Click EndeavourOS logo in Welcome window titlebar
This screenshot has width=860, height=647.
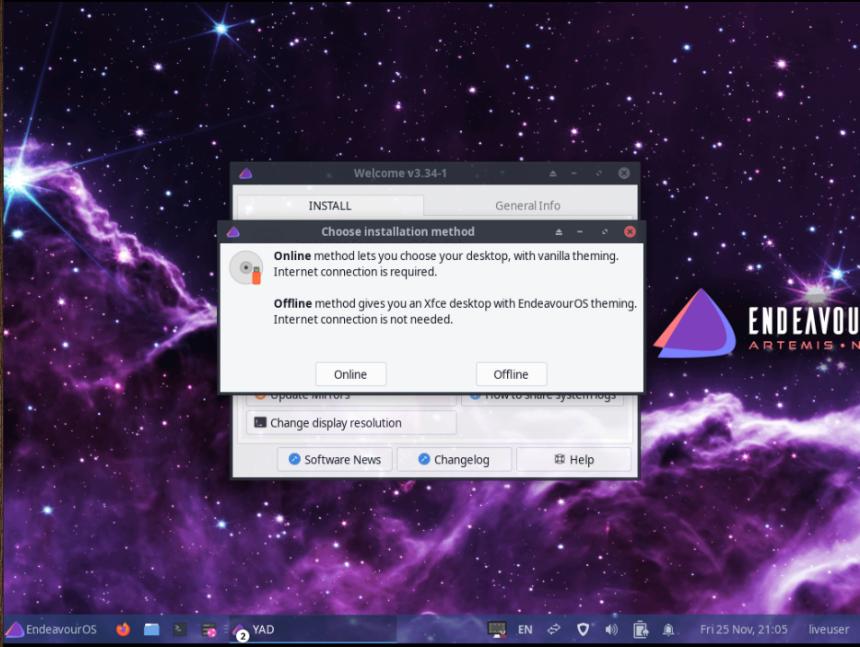pos(246,174)
